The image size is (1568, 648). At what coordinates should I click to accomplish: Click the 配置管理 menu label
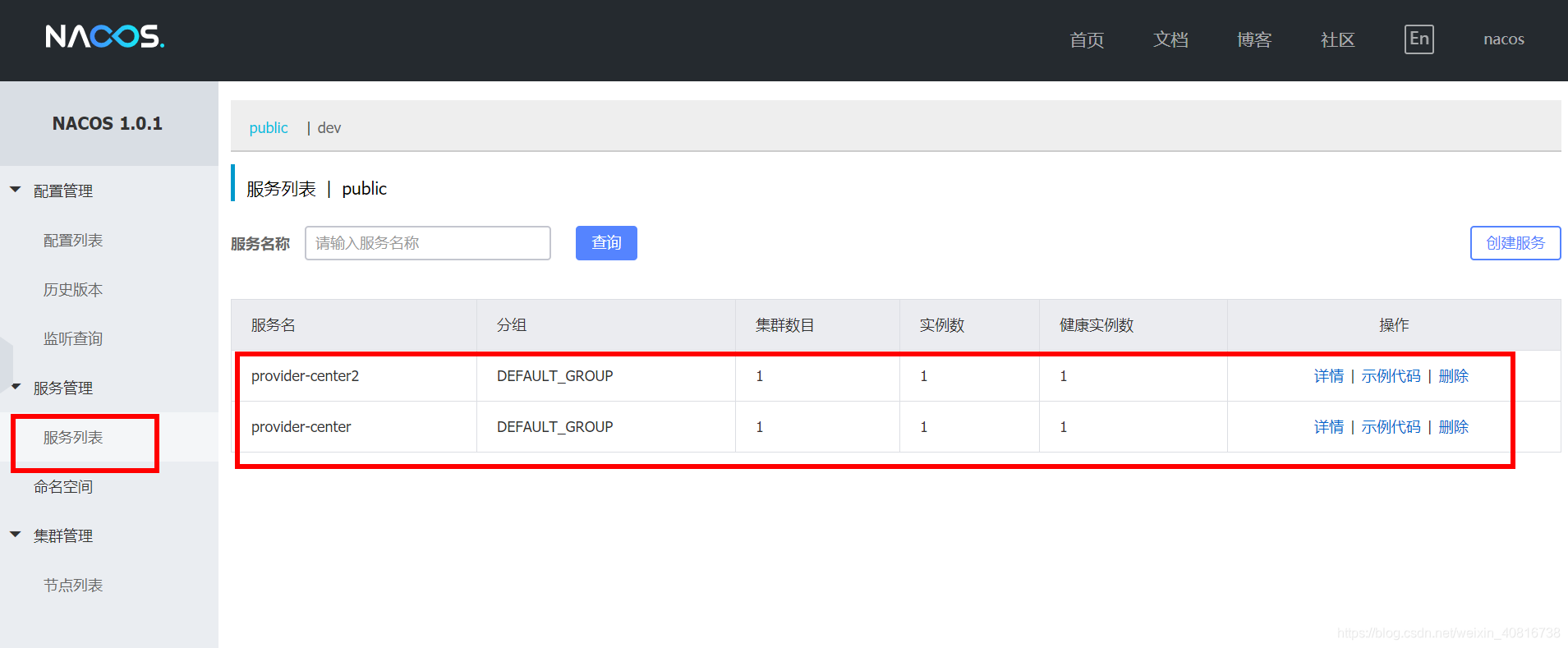(x=63, y=191)
